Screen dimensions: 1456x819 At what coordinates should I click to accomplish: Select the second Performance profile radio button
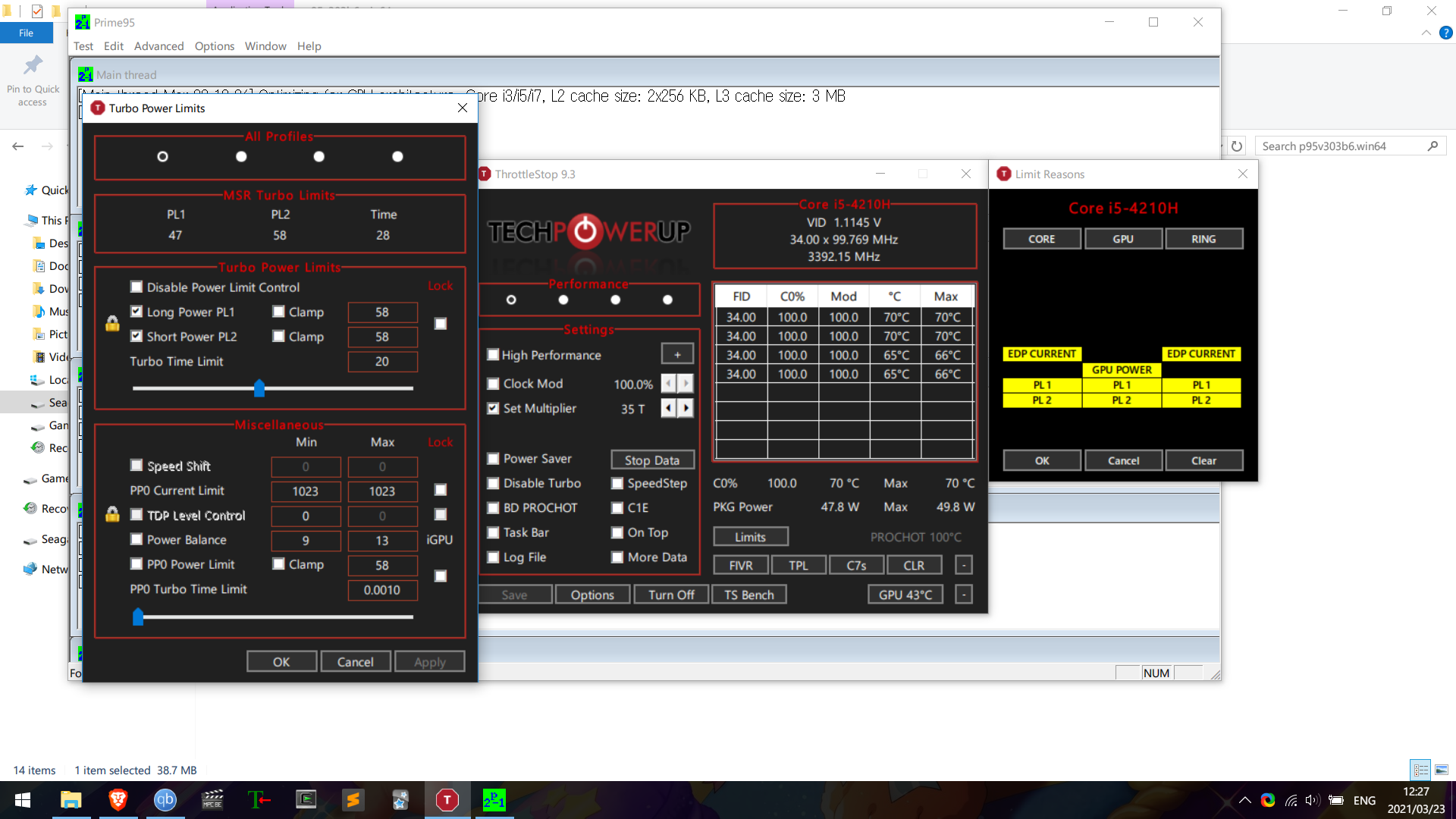point(563,300)
